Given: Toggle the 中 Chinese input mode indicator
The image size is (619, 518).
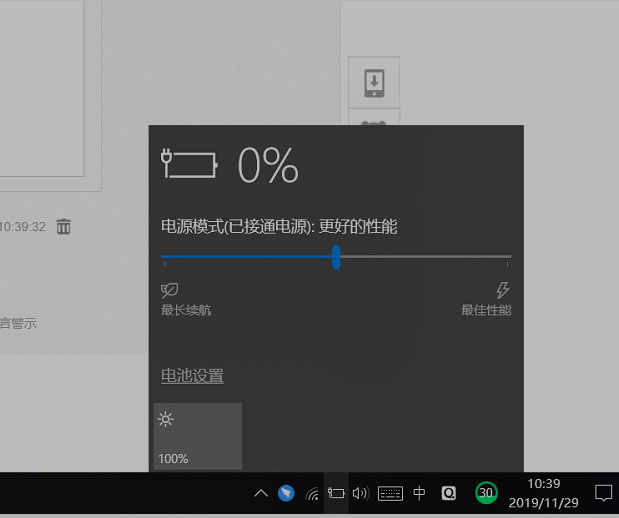Looking at the screenshot, I should tap(420, 493).
